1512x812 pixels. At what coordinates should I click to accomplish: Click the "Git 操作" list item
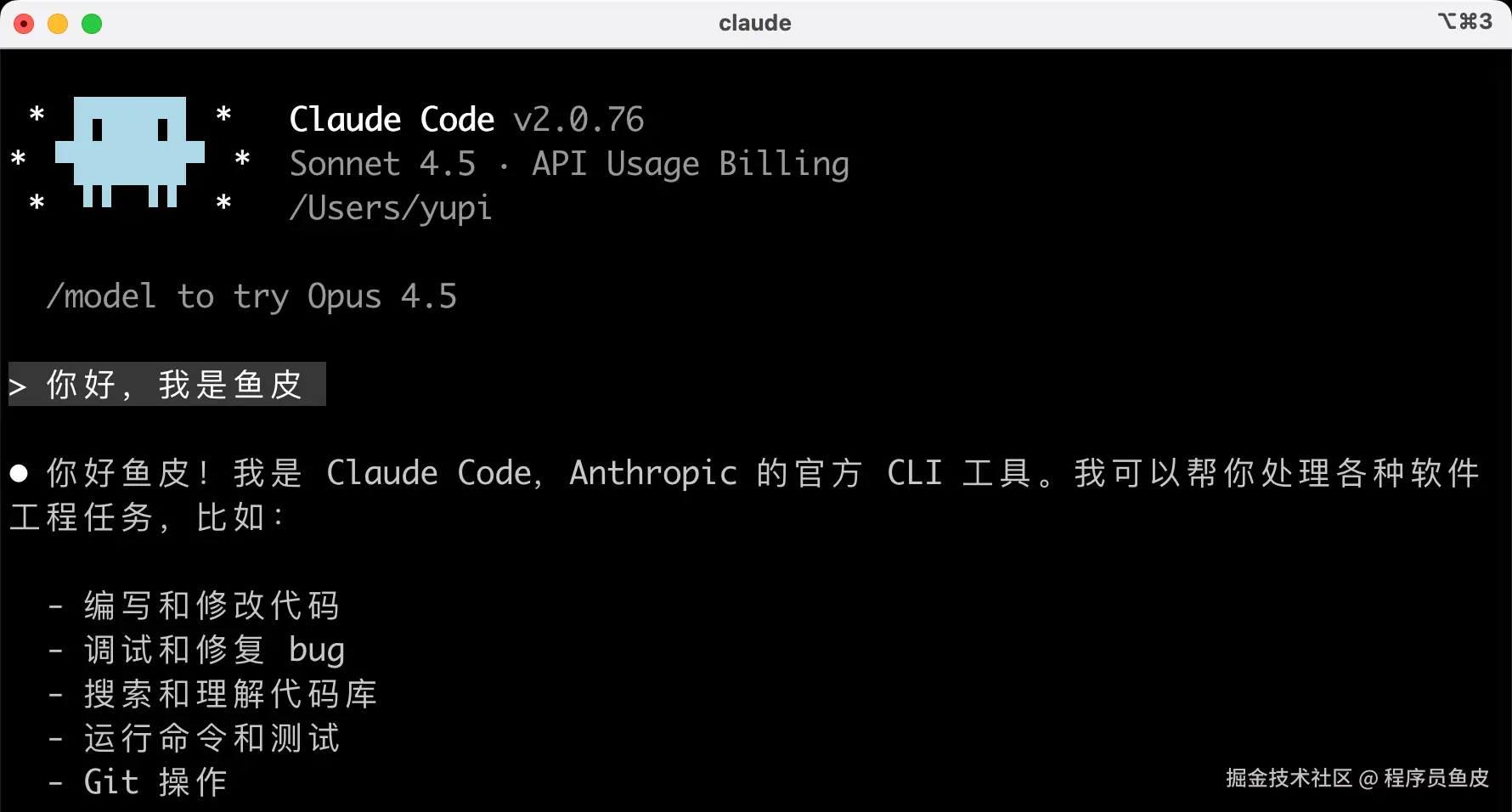155,782
